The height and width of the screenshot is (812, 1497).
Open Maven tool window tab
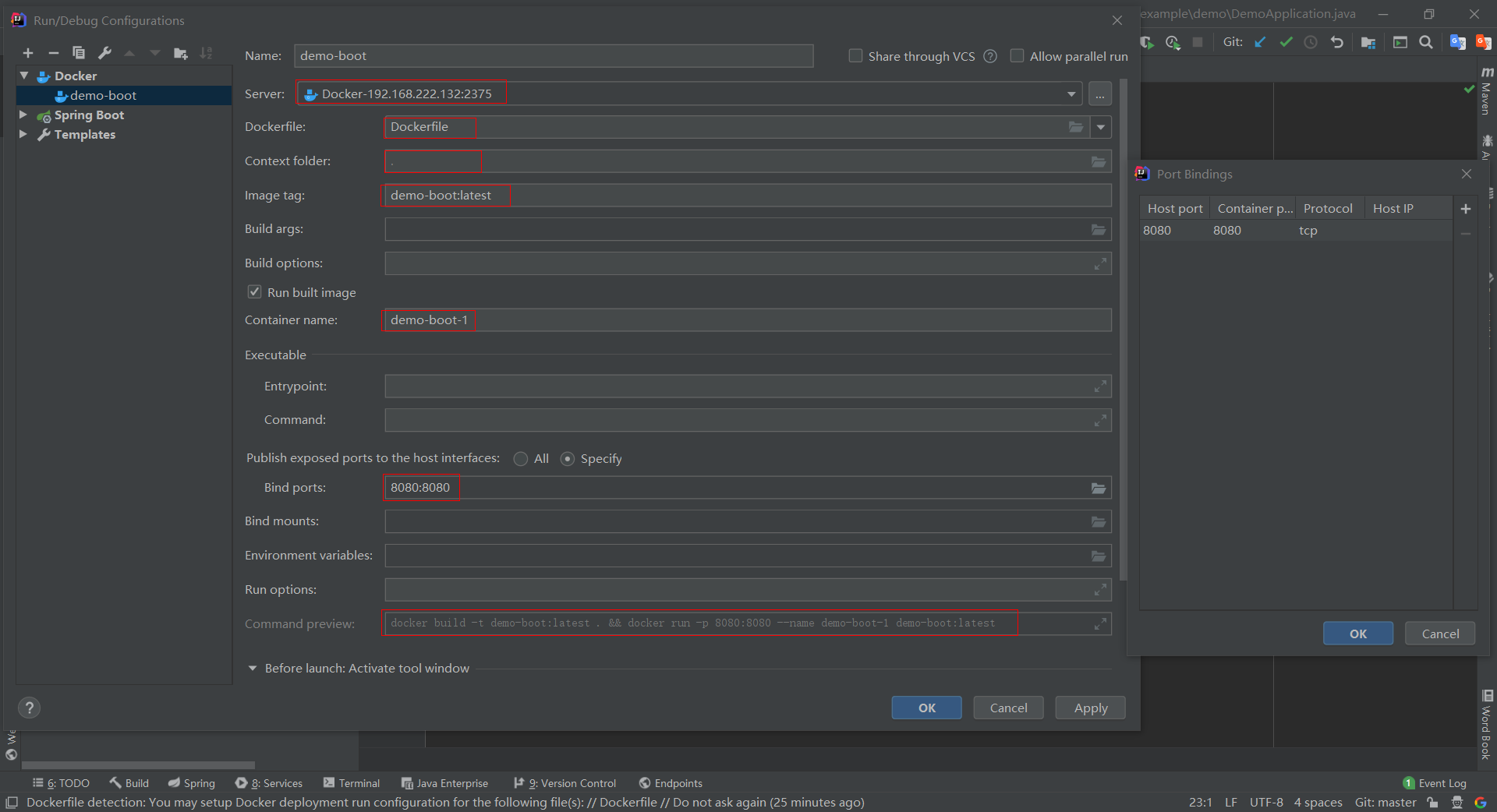click(x=1487, y=91)
